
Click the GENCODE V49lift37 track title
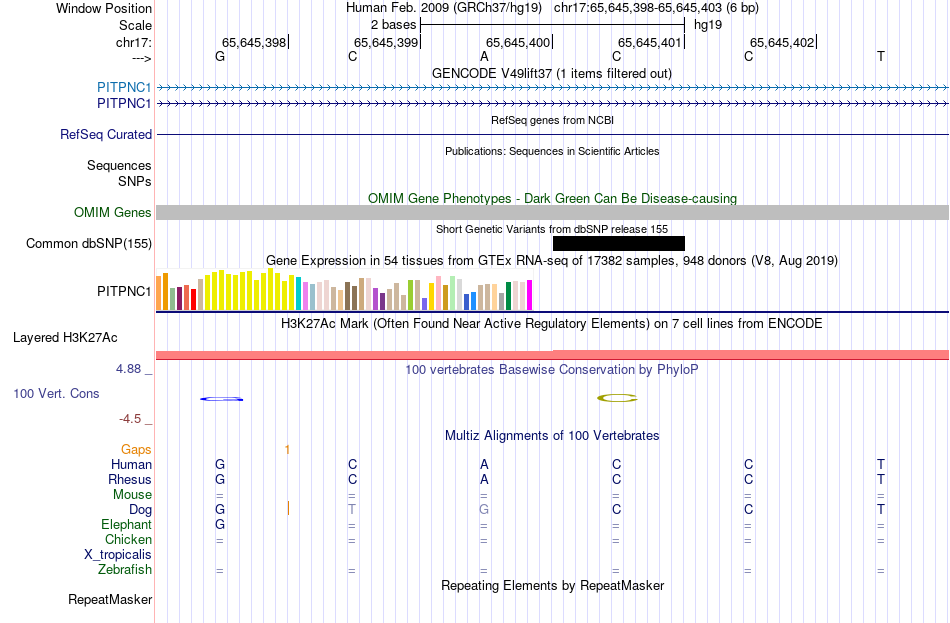coord(552,73)
